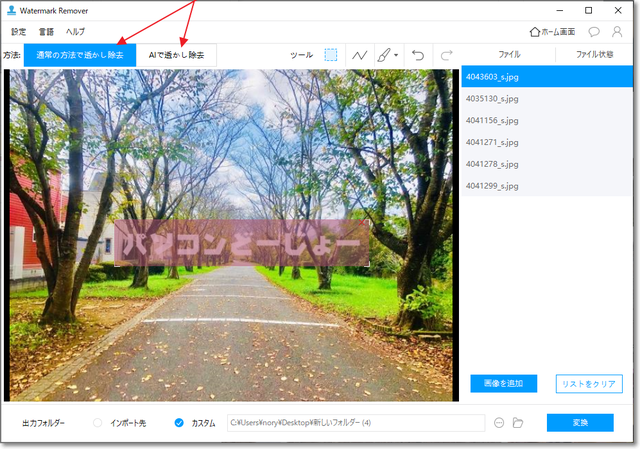Open the 設定 menu
Viewport: 640px width, 449px height.
[x=19, y=32]
